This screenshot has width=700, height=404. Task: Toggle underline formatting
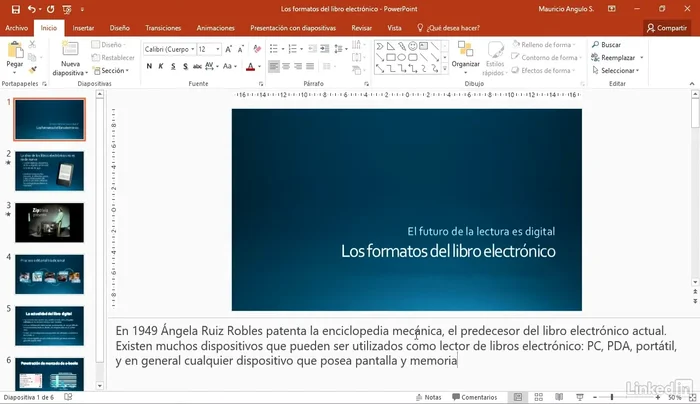click(173, 66)
